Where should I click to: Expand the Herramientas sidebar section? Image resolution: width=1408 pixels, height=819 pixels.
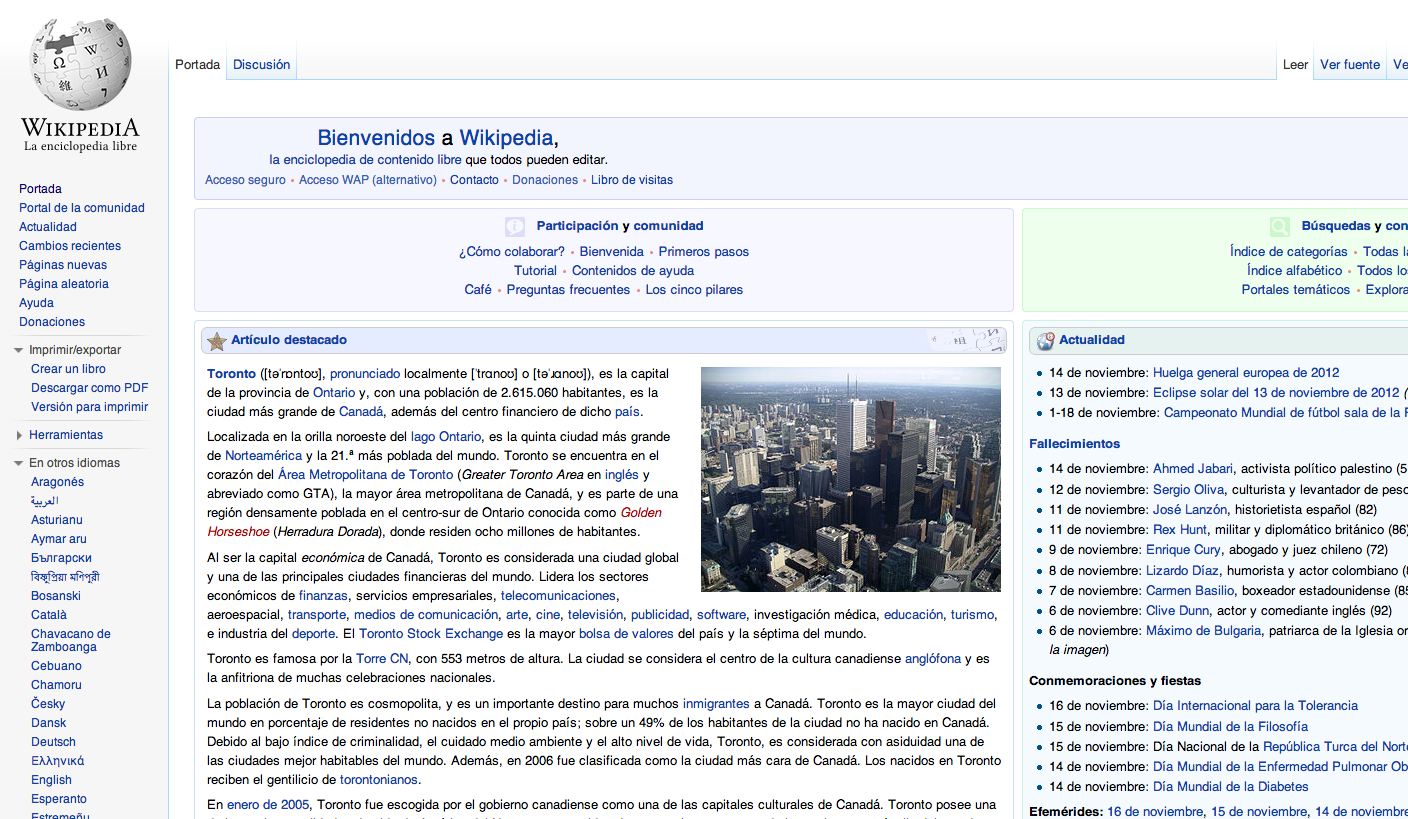[x=19, y=435]
